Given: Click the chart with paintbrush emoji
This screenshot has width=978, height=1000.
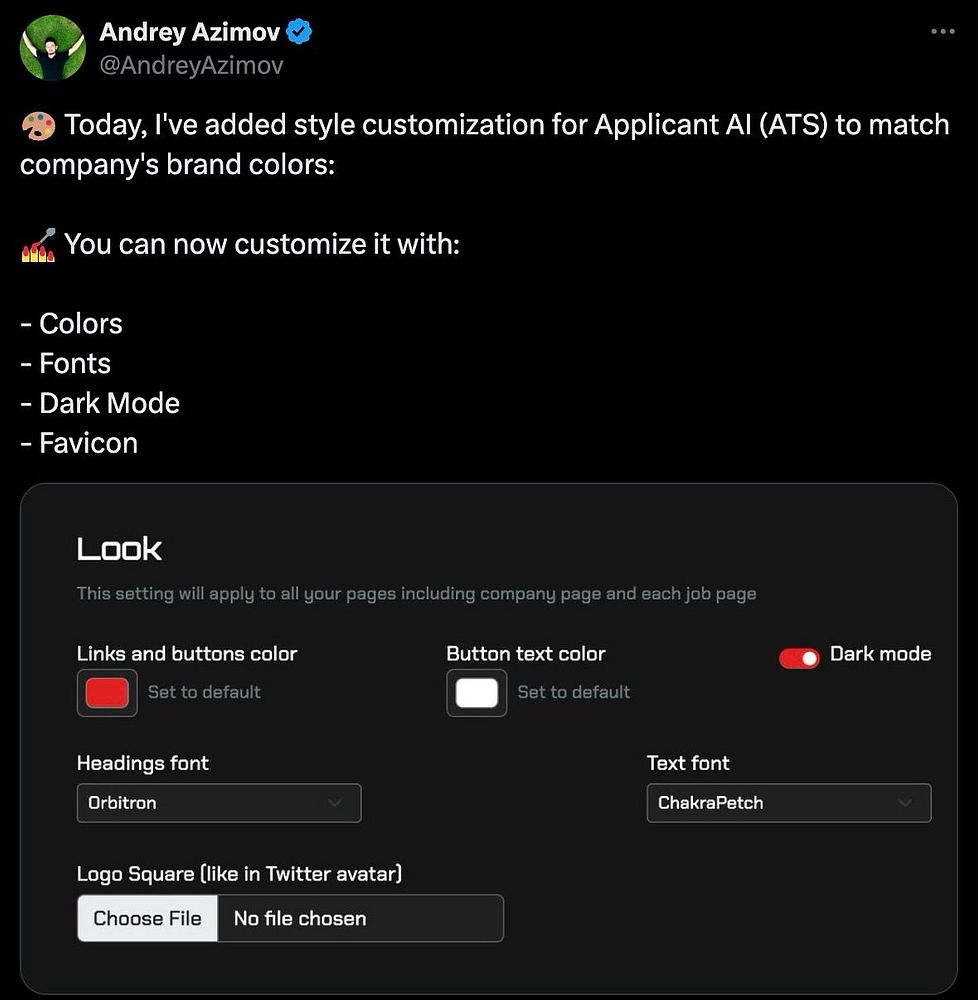Looking at the screenshot, I should click(x=38, y=245).
